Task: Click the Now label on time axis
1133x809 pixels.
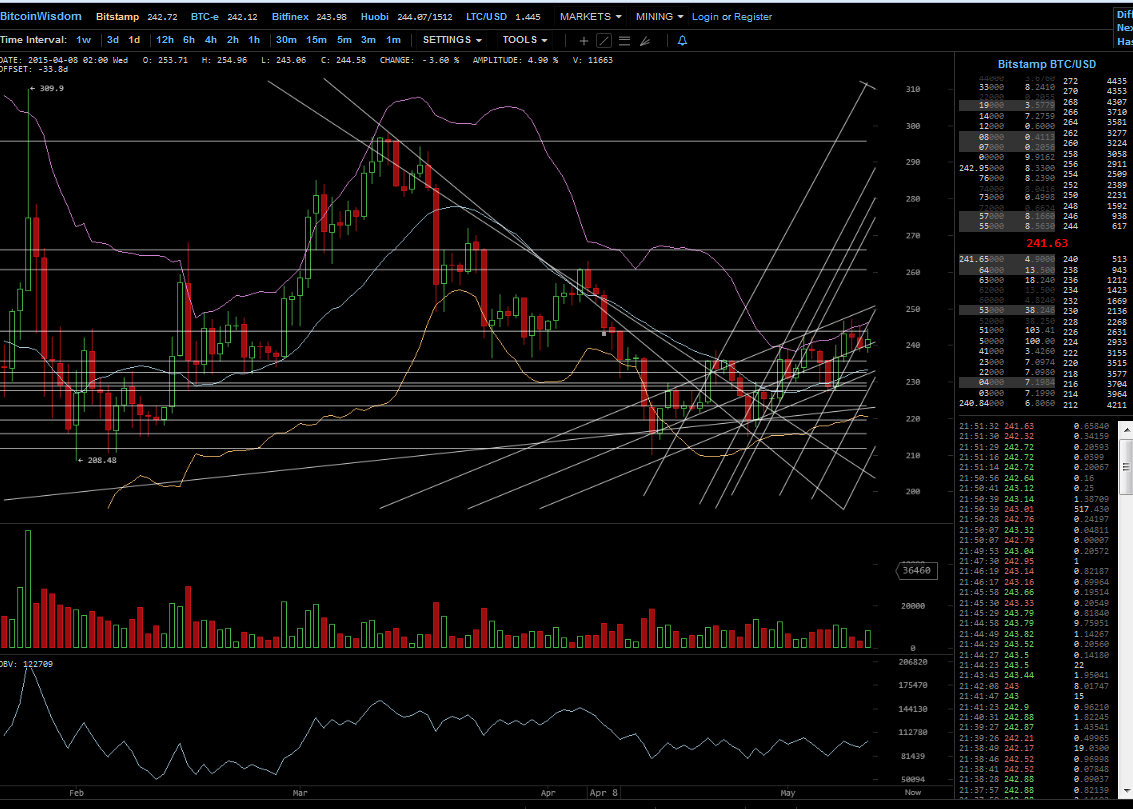Action: pos(913,792)
